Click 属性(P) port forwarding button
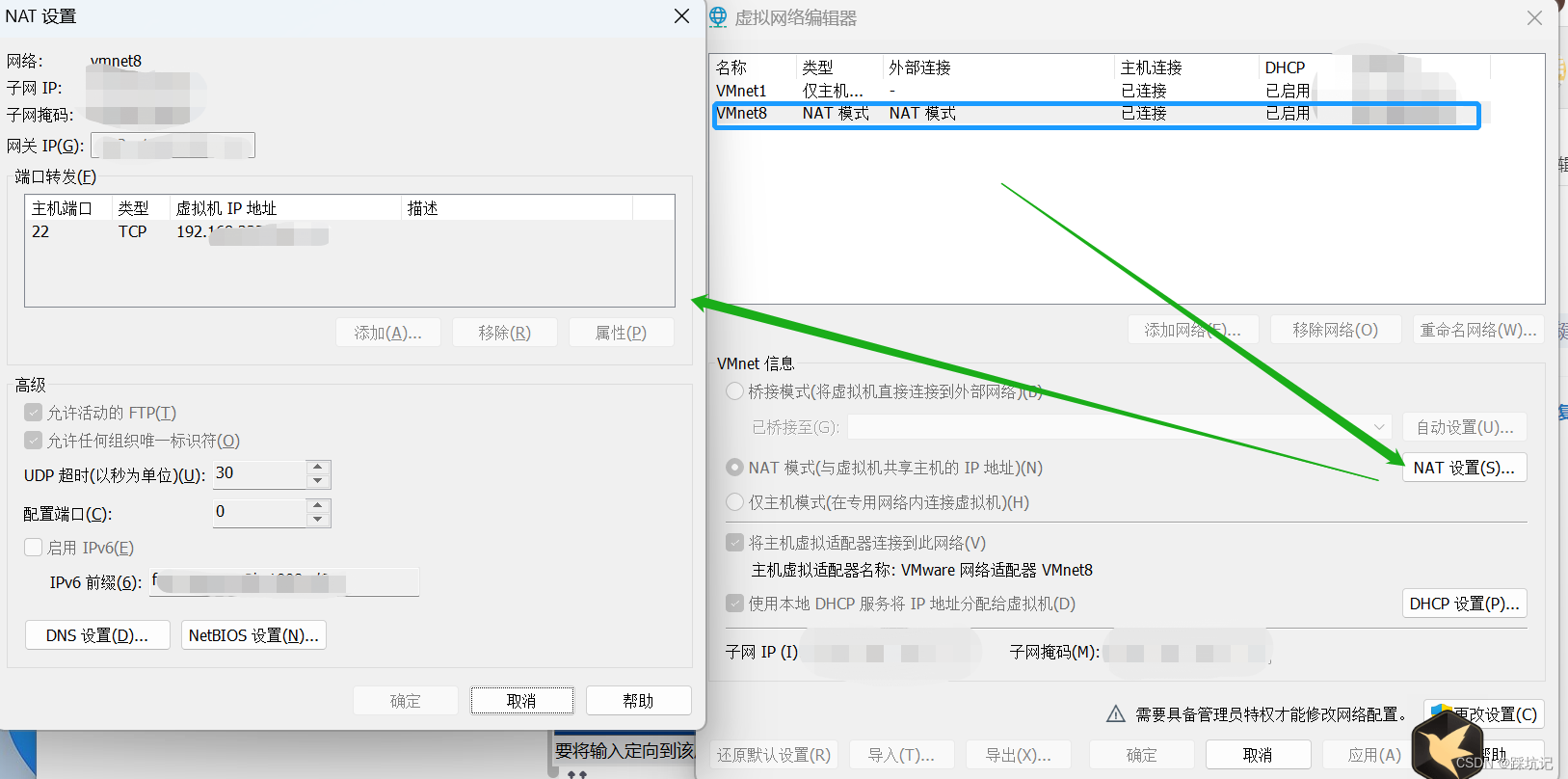 (x=622, y=333)
